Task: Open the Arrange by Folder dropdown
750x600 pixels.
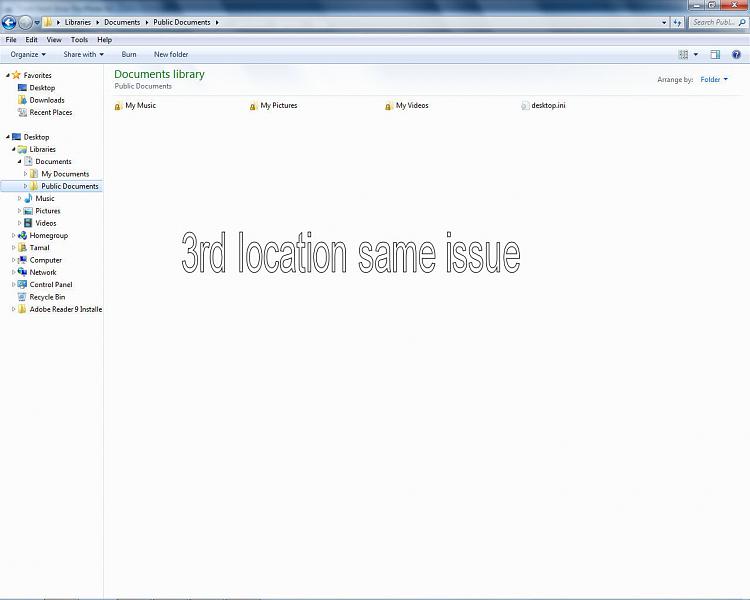Action: click(714, 79)
